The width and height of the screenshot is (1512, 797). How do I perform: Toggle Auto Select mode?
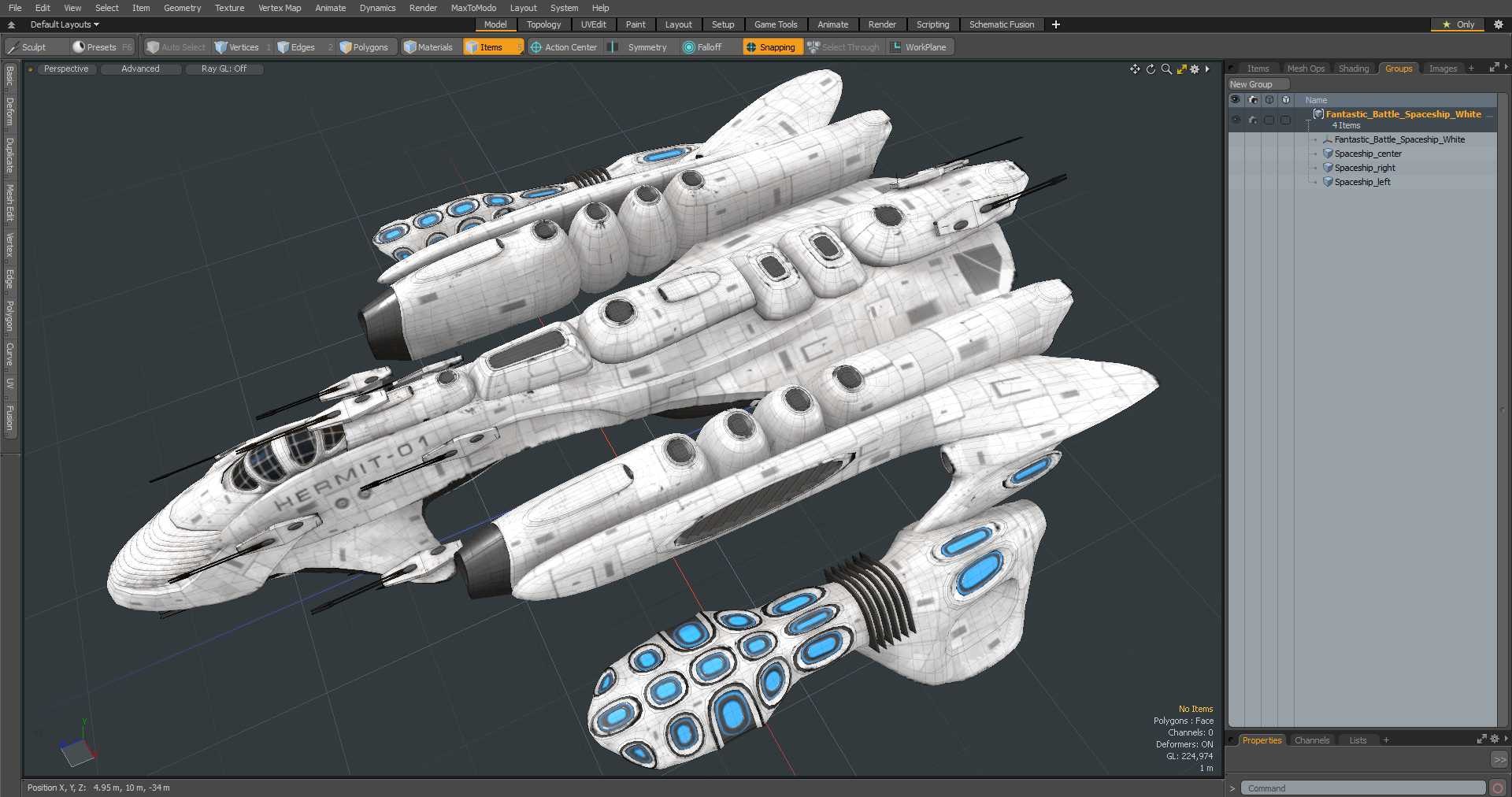(176, 47)
